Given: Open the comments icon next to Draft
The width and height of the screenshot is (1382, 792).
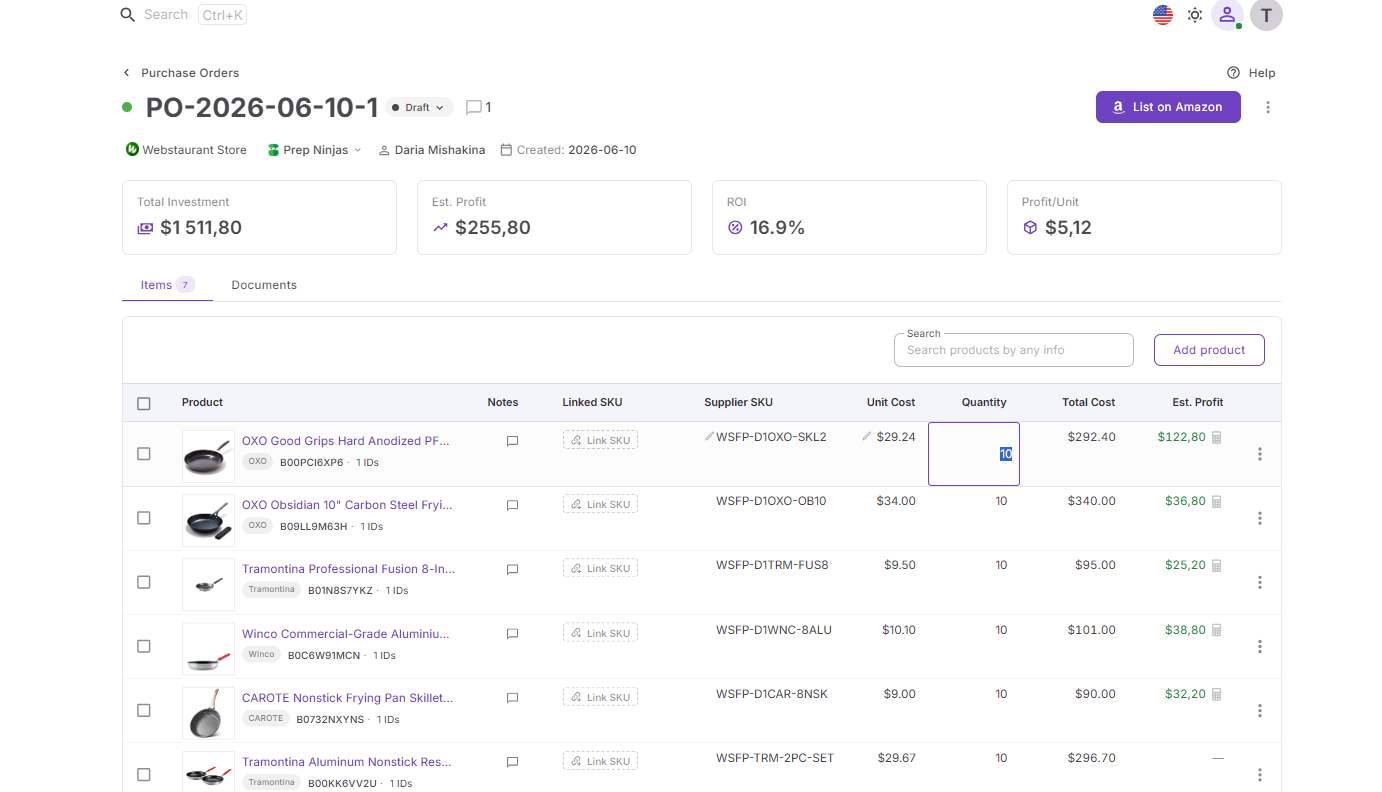Looking at the screenshot, I should (x=474, y=107).
